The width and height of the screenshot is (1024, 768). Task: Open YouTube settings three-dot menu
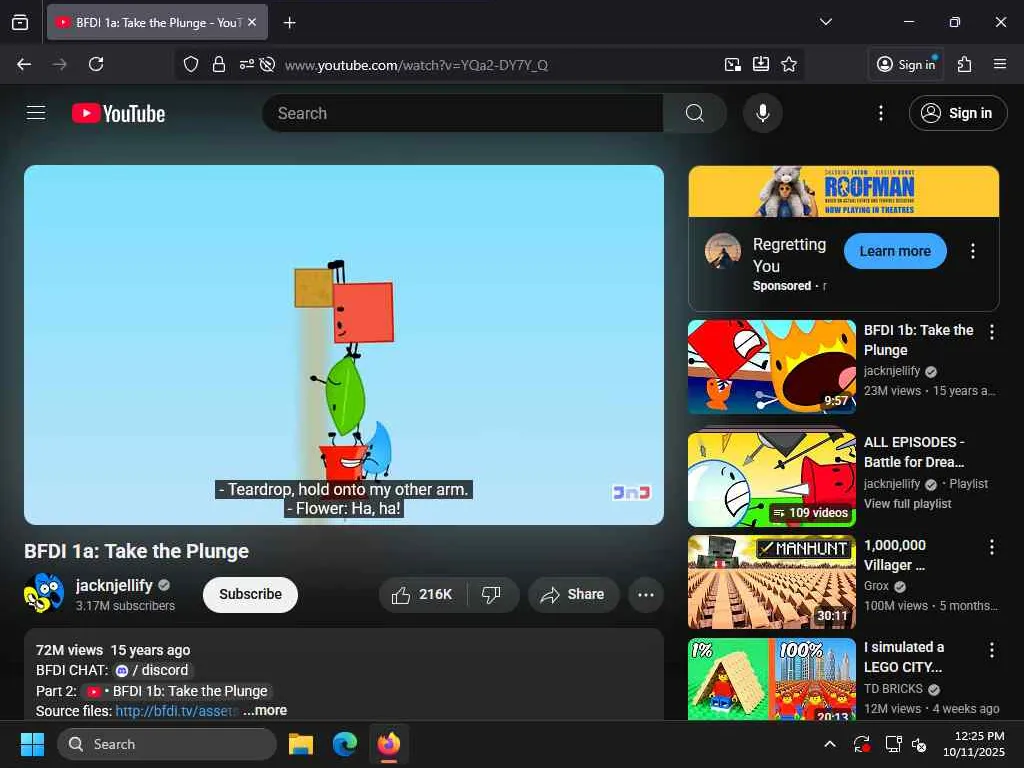[880, 113]
